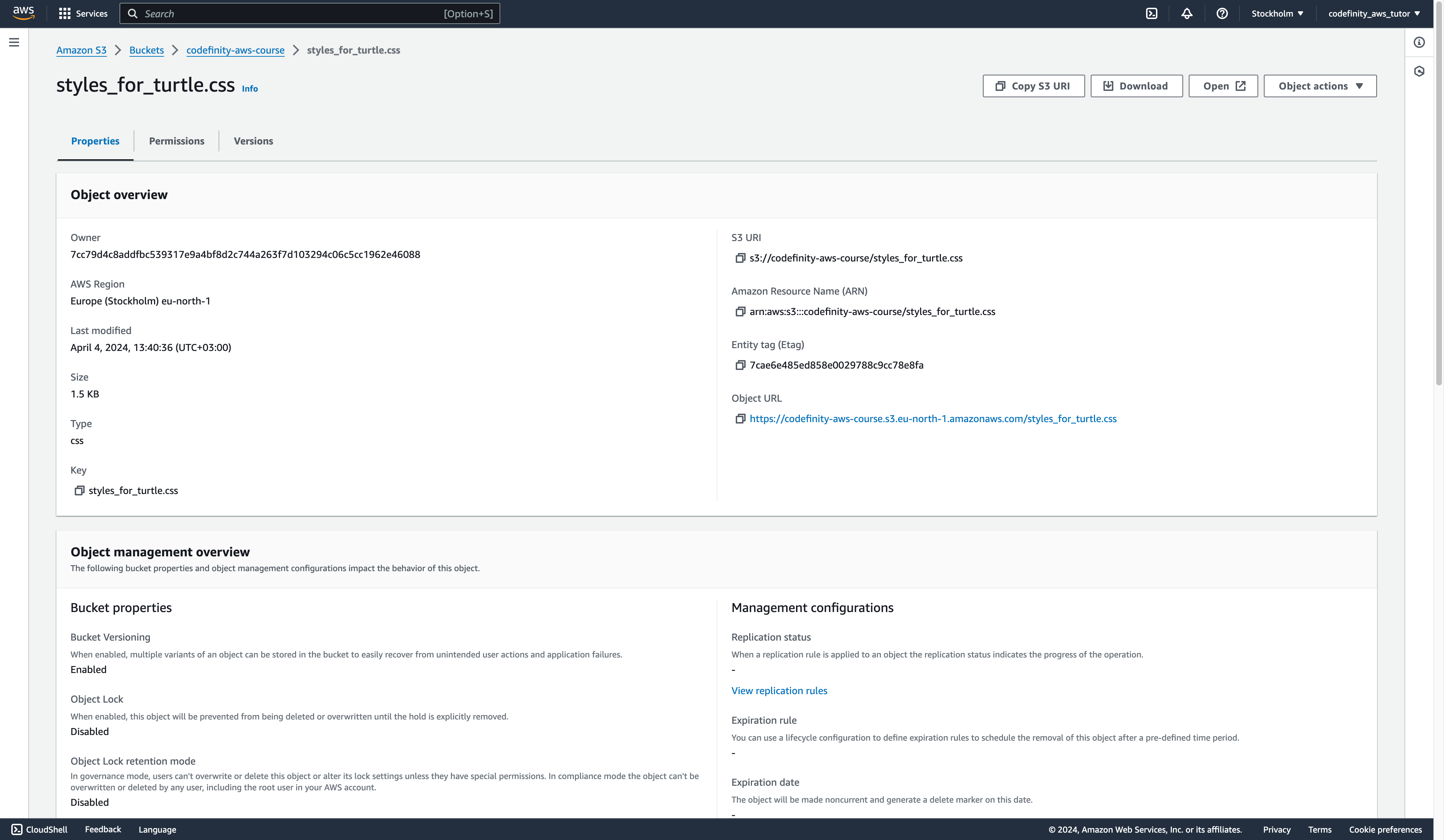Focus the top Search input field

point(310,14)
